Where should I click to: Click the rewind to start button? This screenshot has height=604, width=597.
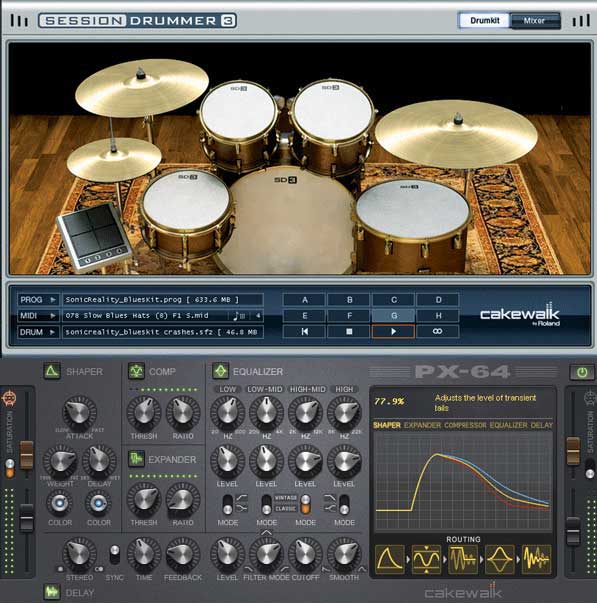coord(305,331)
